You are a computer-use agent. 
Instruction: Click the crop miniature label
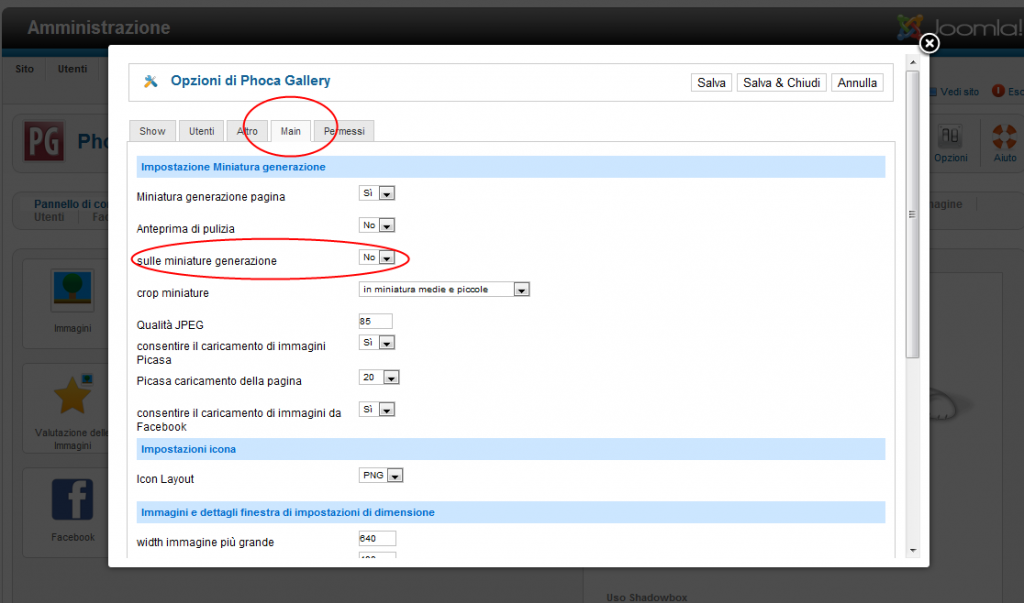click(172, 293)
